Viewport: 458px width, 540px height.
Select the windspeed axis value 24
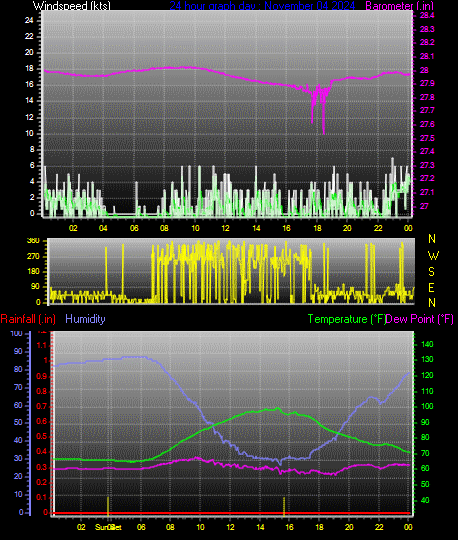tap(29, 20)
